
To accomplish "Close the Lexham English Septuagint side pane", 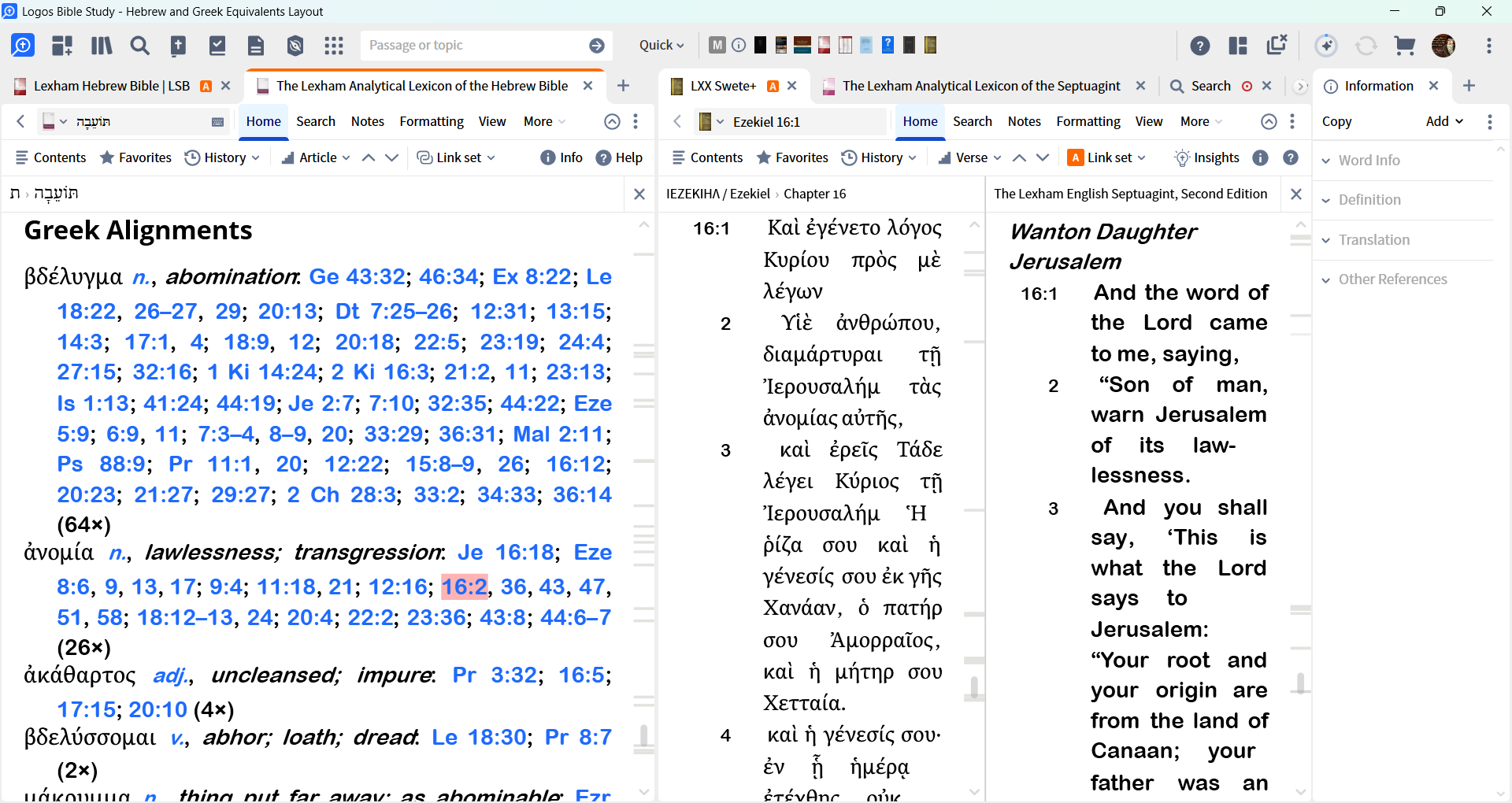I will click(1296, 194).
